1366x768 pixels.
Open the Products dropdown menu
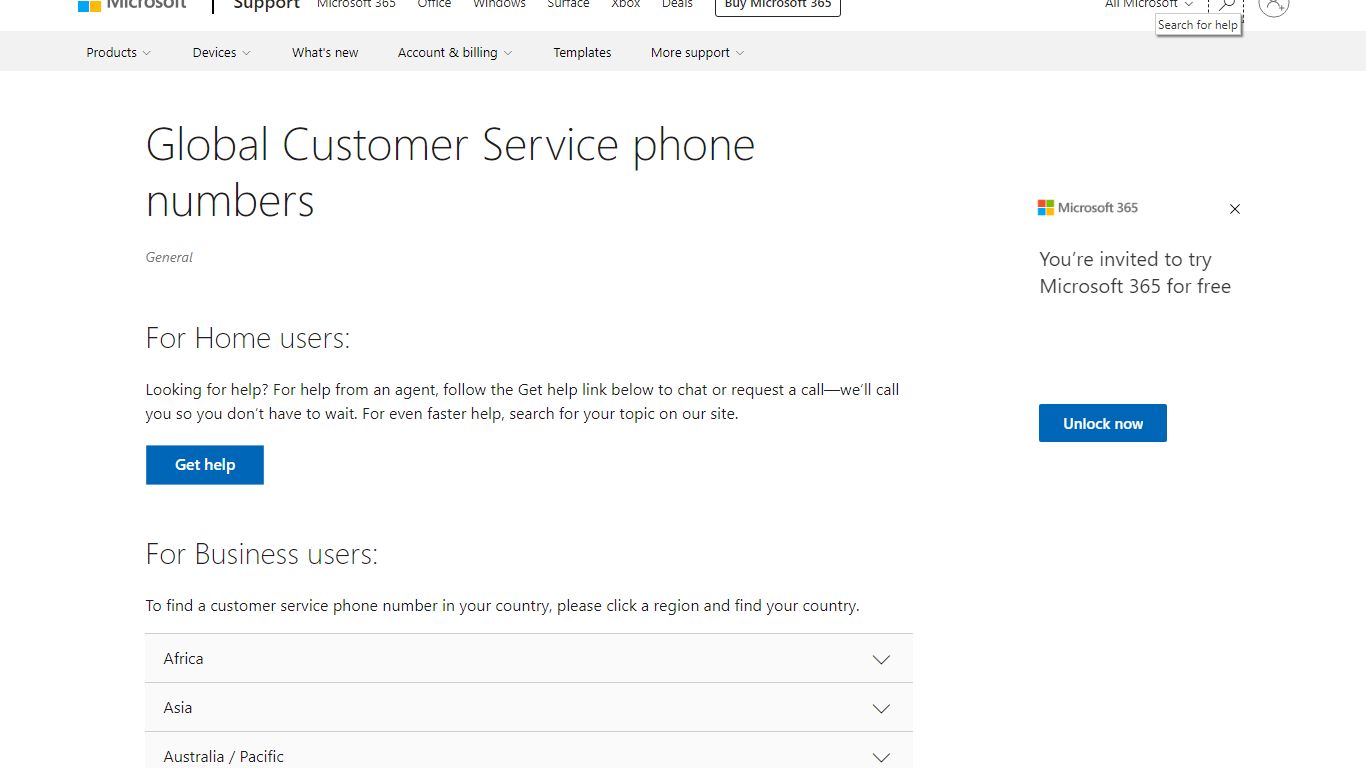118,53
